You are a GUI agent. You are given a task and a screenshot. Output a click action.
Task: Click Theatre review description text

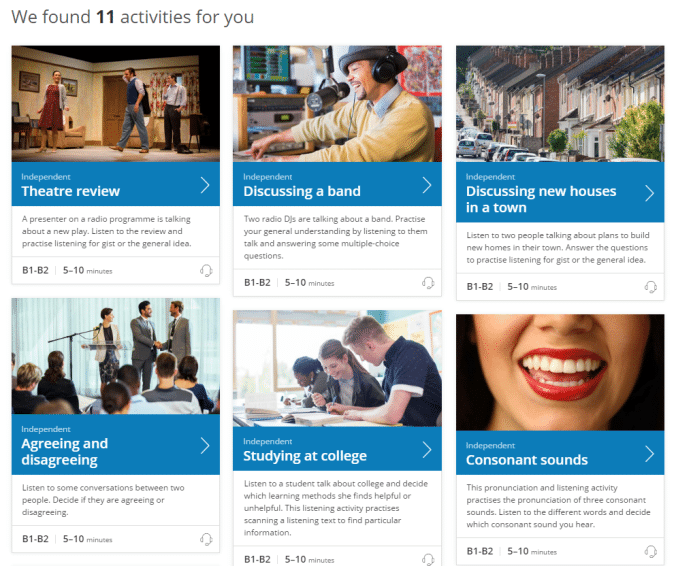[x=106, y=231]
